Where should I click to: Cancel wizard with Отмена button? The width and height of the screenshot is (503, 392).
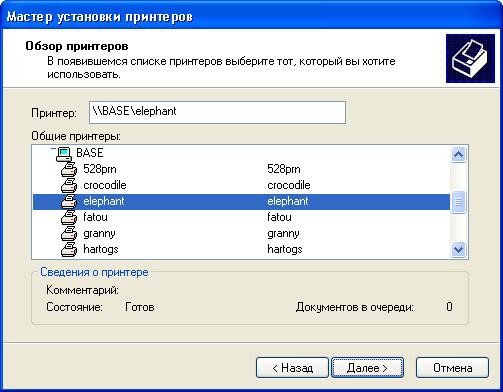453,368
